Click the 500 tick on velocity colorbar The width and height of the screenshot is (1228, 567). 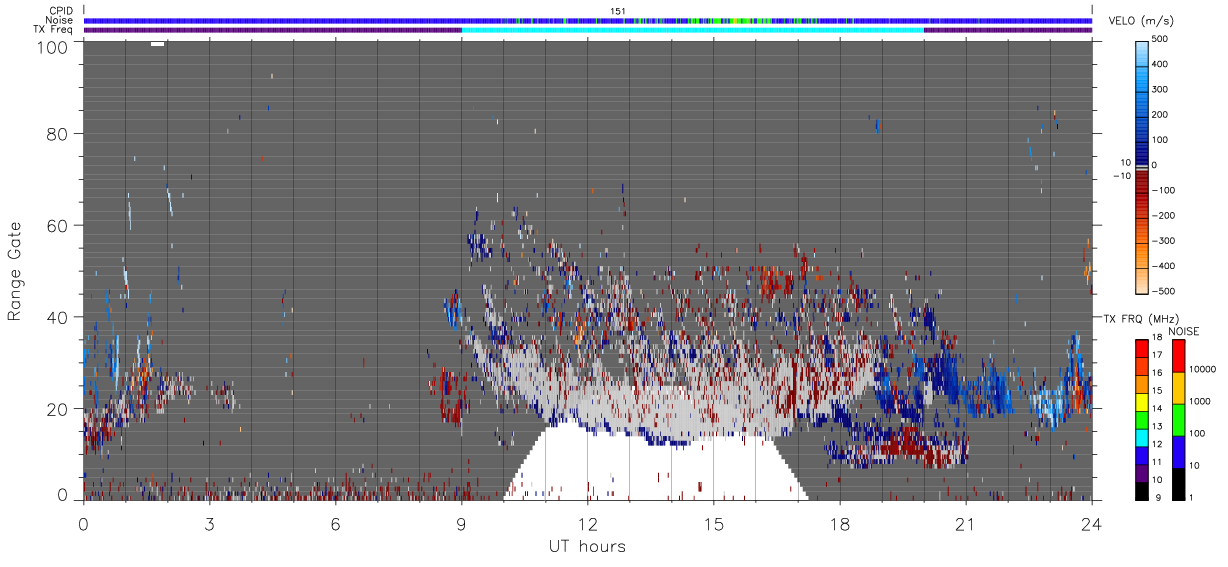pos(1159,39)
